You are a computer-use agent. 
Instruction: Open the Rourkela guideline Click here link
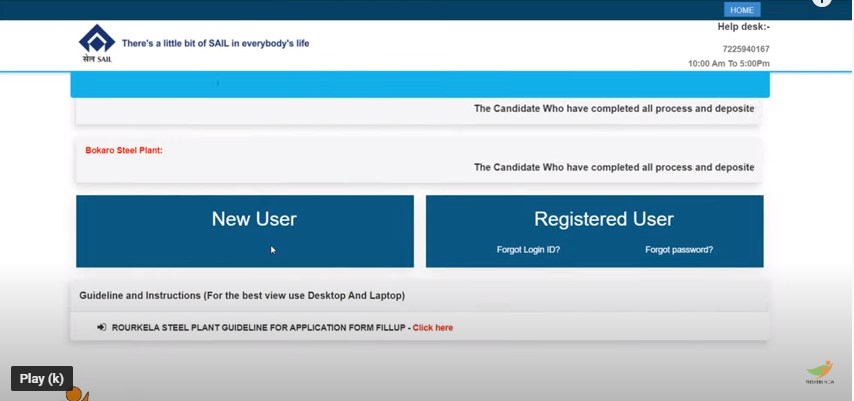click(432, 327)
